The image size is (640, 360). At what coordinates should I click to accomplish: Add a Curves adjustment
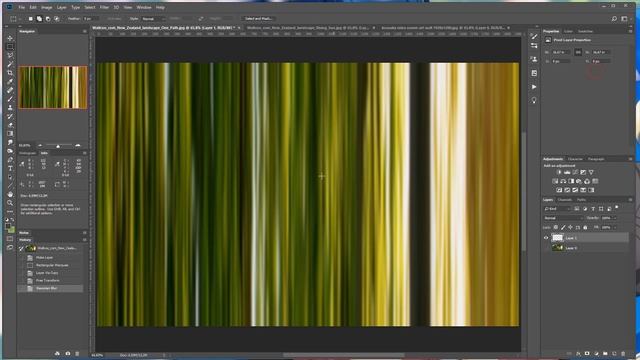tap(575, 172)
